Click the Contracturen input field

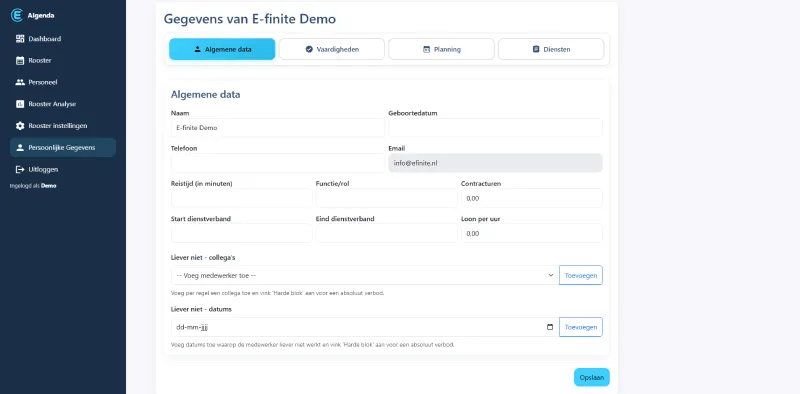[x=532, y=198]
